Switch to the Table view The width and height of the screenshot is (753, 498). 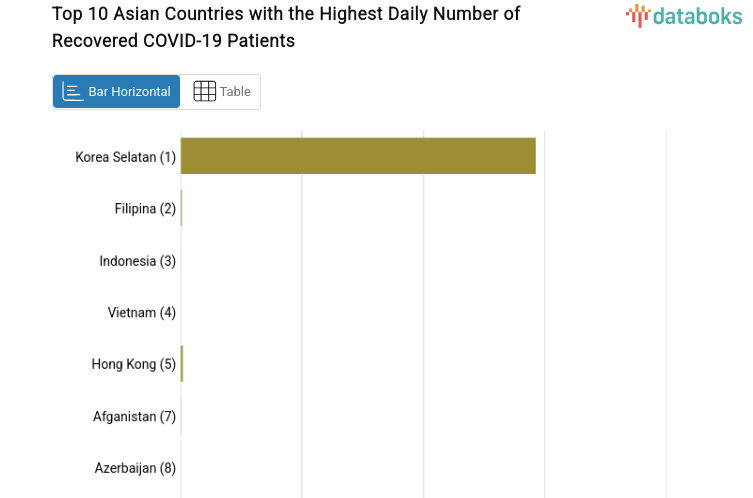click(x=221, y=92)
